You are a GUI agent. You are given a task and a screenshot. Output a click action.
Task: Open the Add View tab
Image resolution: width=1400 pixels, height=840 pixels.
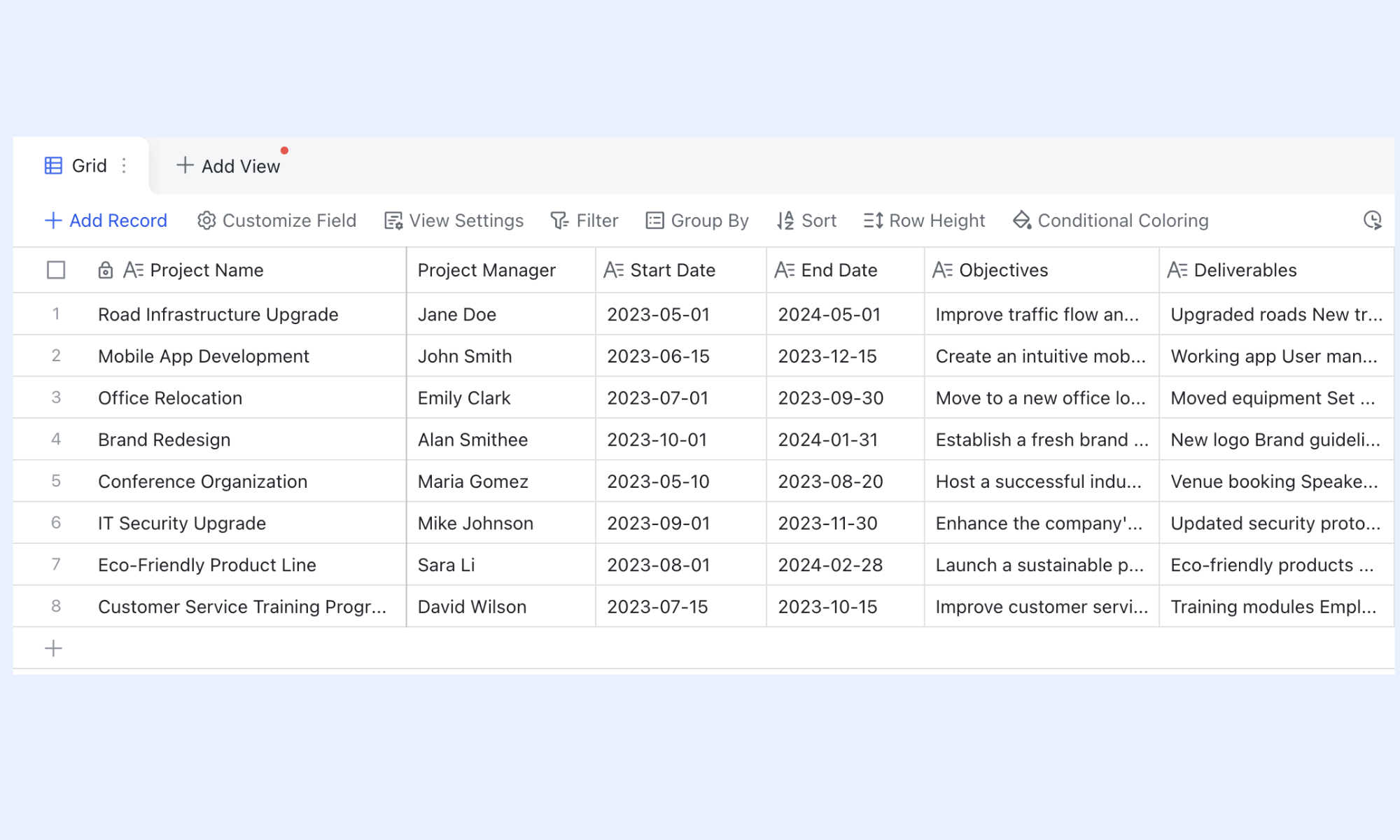pyautogui.click(x=228, y=166)
